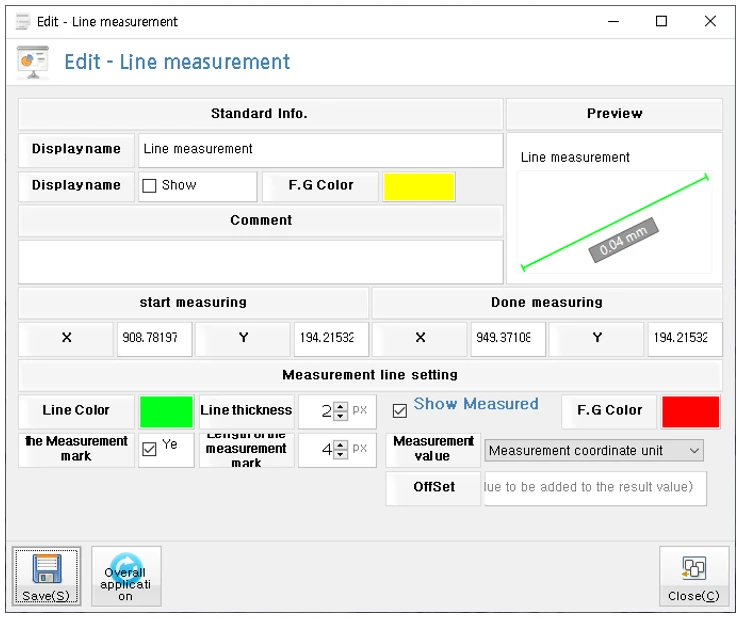Increase Line thickness with the up arrow

pos(340,406)
